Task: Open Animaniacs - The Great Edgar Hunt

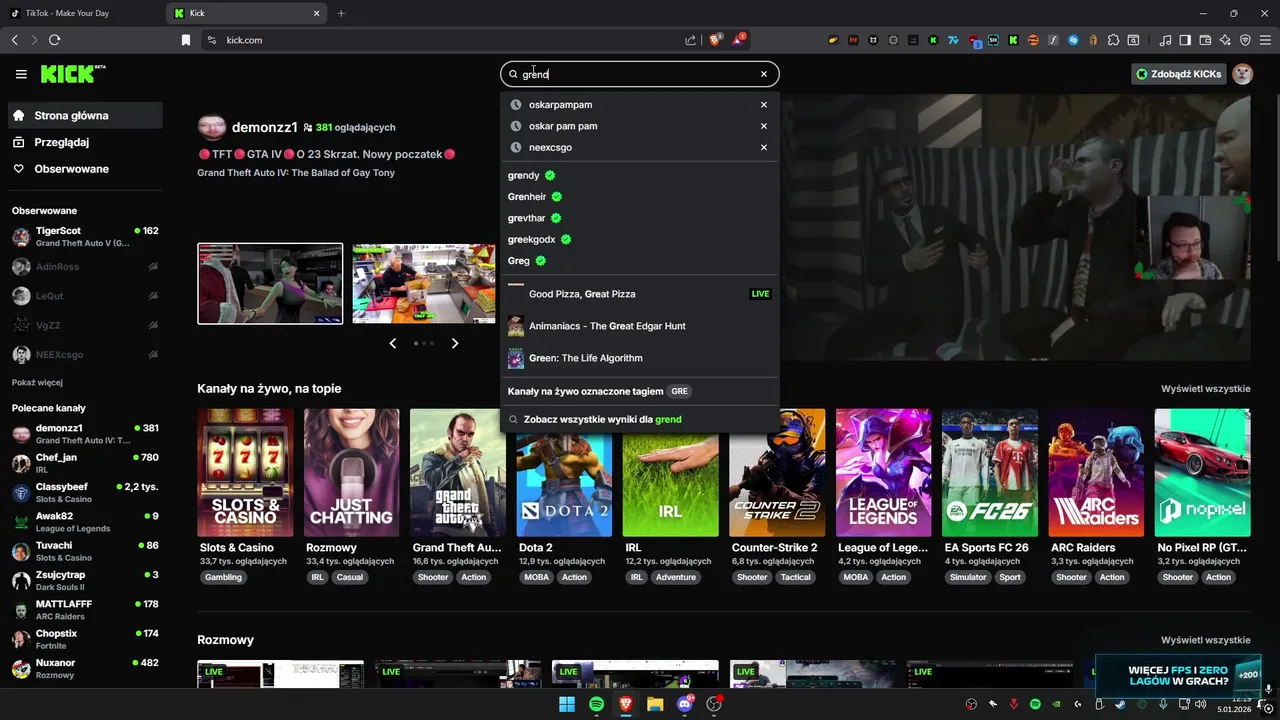Action: coord(640,326)
